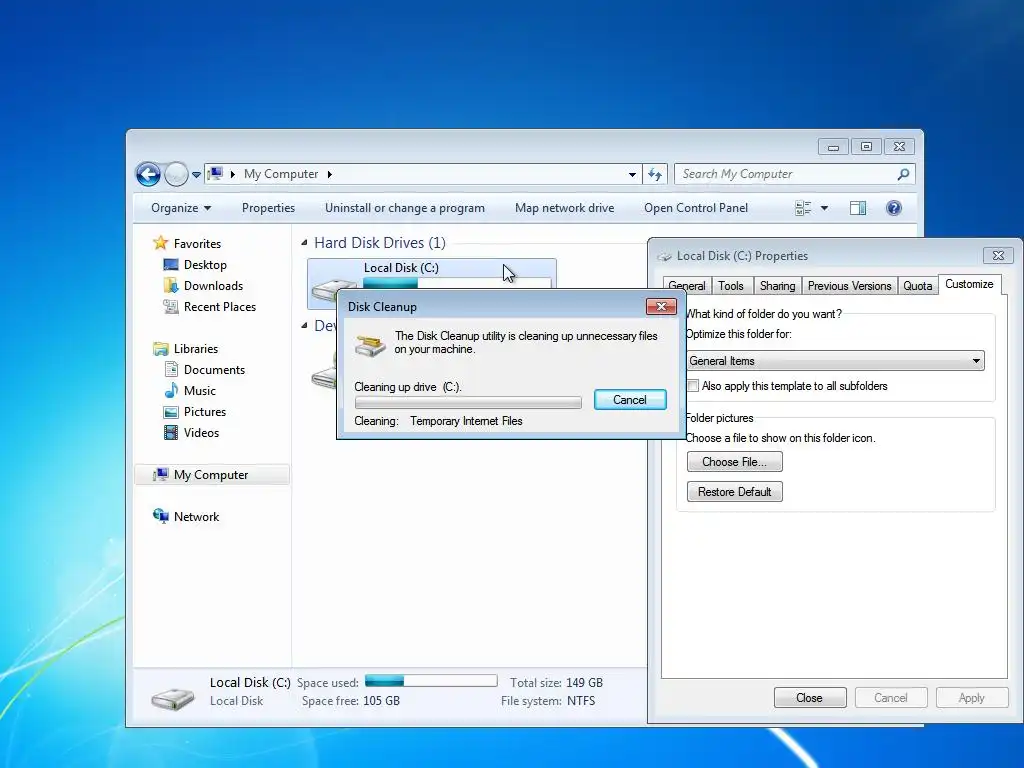Click the File system NTFS value
Screen dimensions: 1024x768
coord(581,701)
